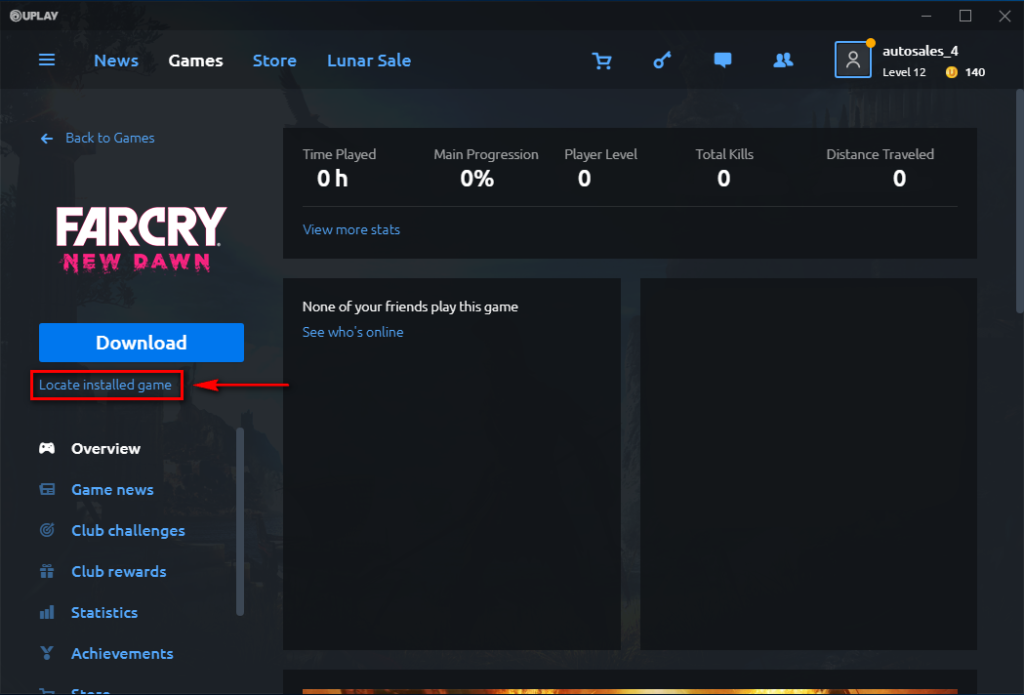
Task: Click the Overview gamepad icon
Action: (47, 448)
